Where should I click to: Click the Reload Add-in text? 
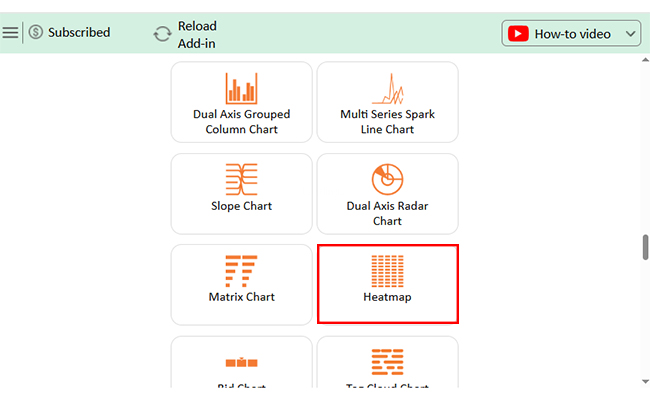(x=197, y=34)
